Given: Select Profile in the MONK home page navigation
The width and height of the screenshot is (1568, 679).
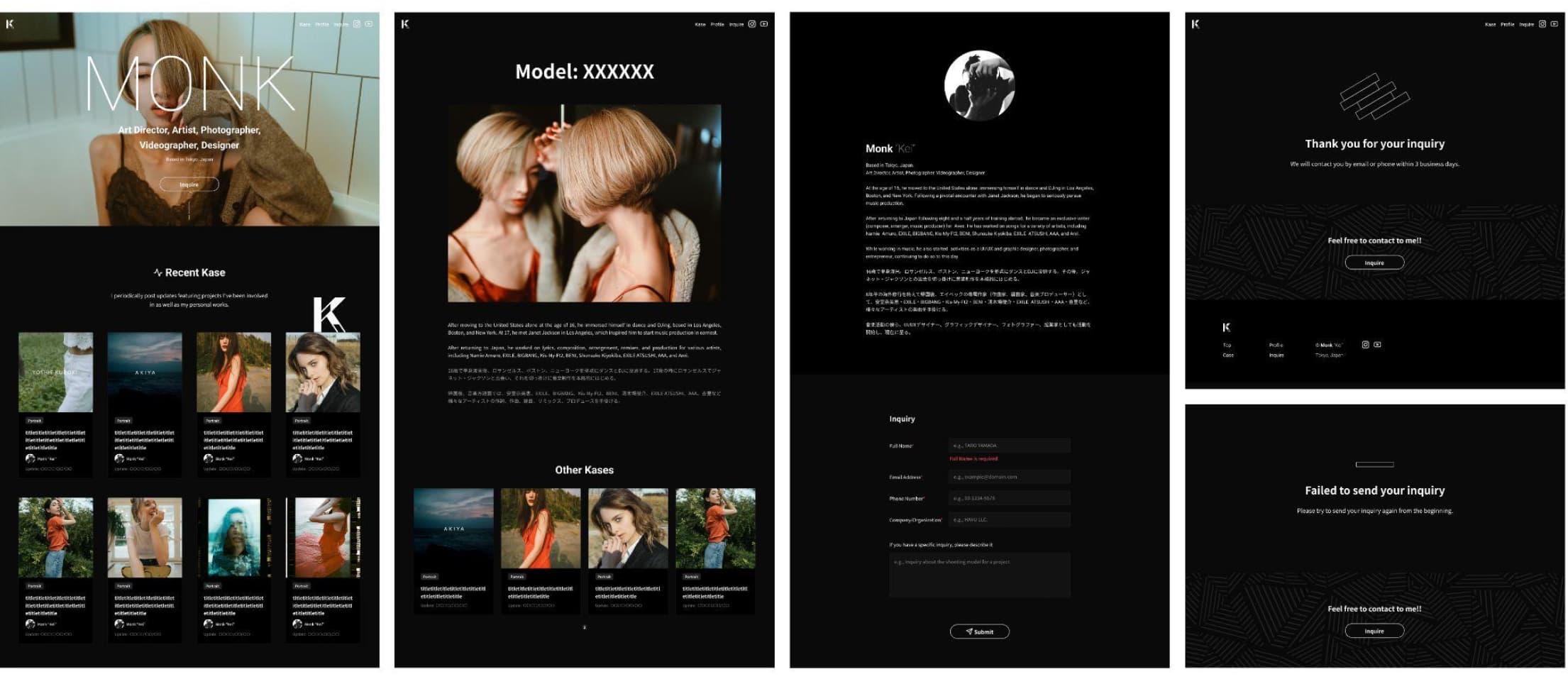Looking at the screenshot, I should click(322, 24).
